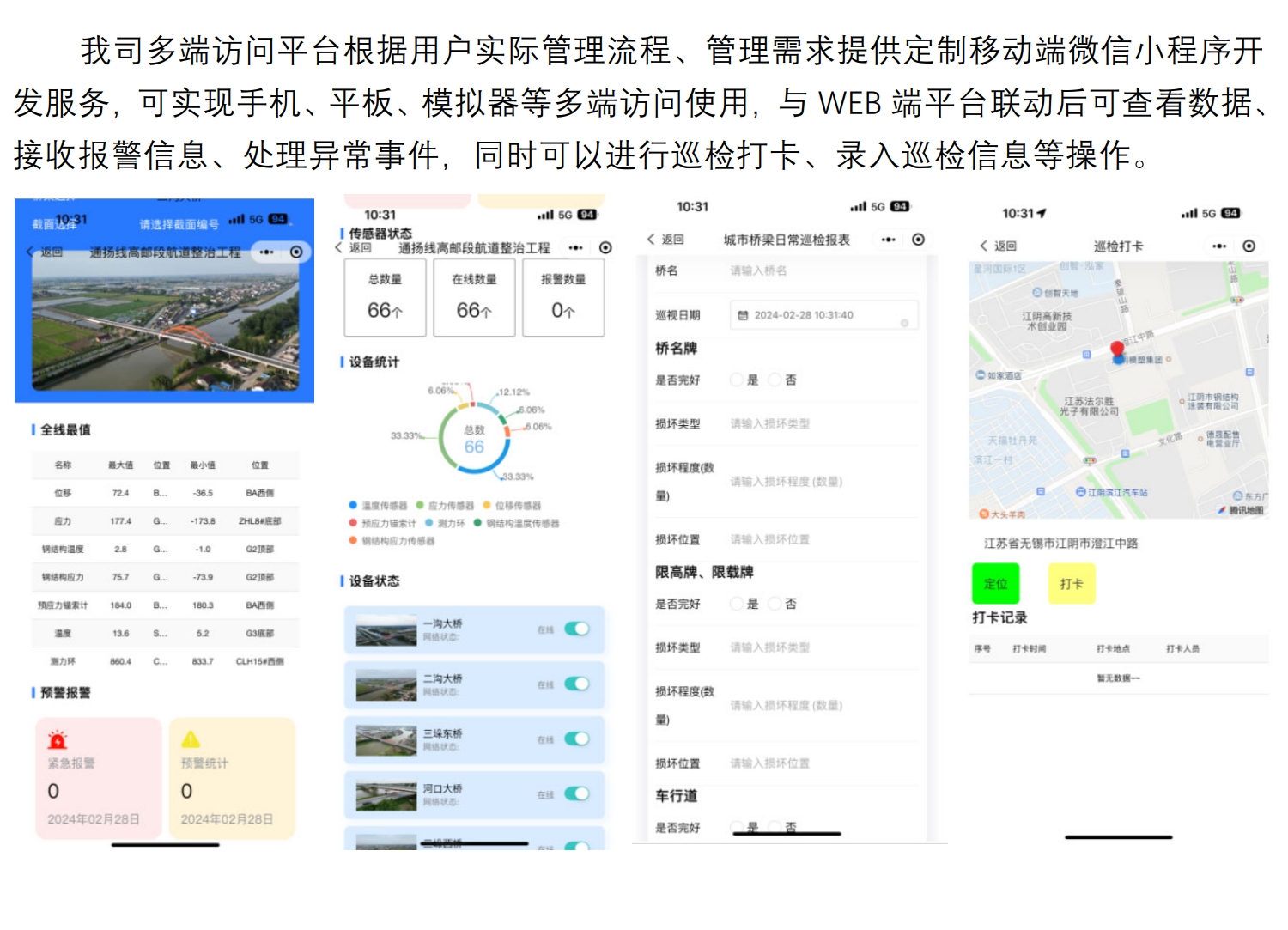Click the donut chart showing 总数 66
The width and height of the screenshot is (1288, 930).
tap(474, 439)
